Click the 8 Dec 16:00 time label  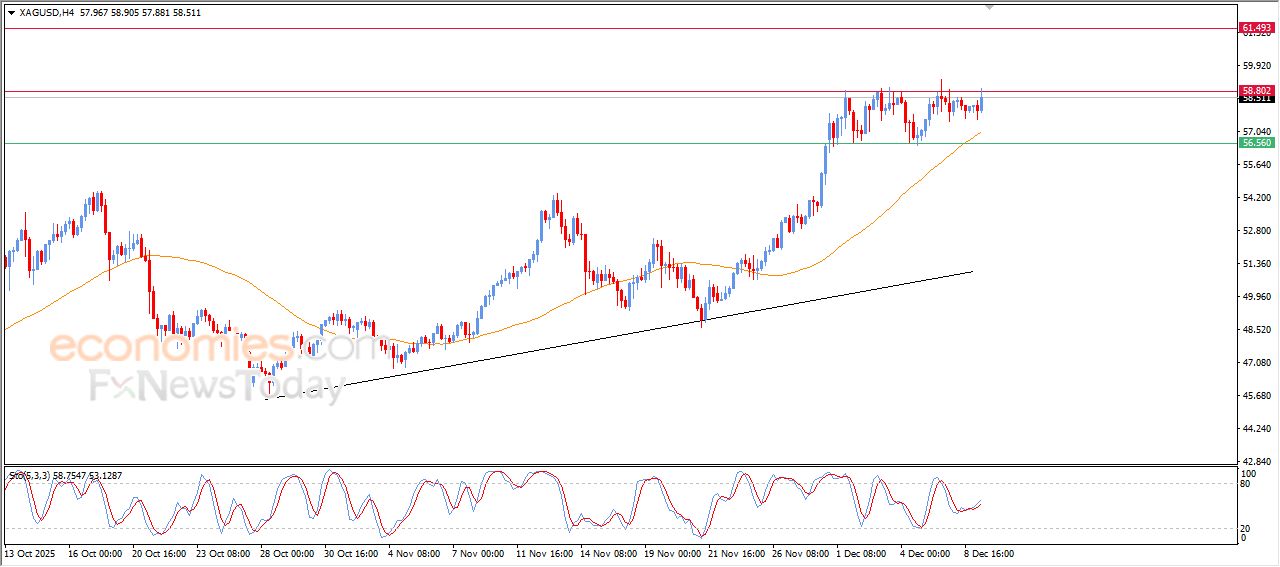(x=988, y=553)
